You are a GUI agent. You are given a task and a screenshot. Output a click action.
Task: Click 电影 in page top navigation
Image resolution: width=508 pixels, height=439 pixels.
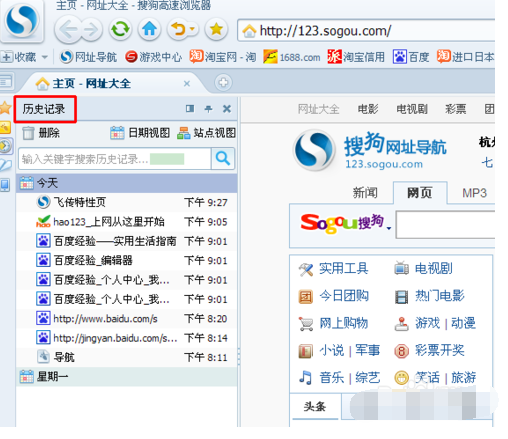pyautogui.click(x=368, y=109)
